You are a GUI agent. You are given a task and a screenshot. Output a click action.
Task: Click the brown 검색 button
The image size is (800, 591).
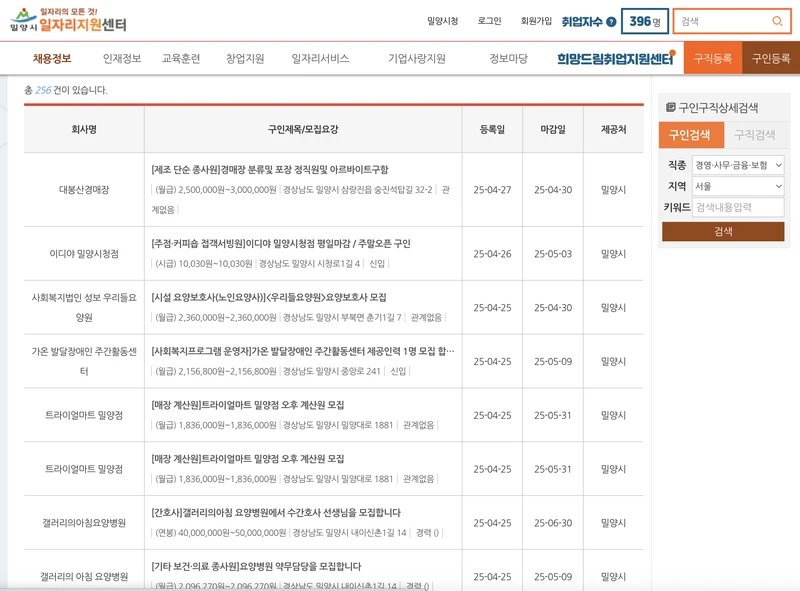tap(723, 231)
